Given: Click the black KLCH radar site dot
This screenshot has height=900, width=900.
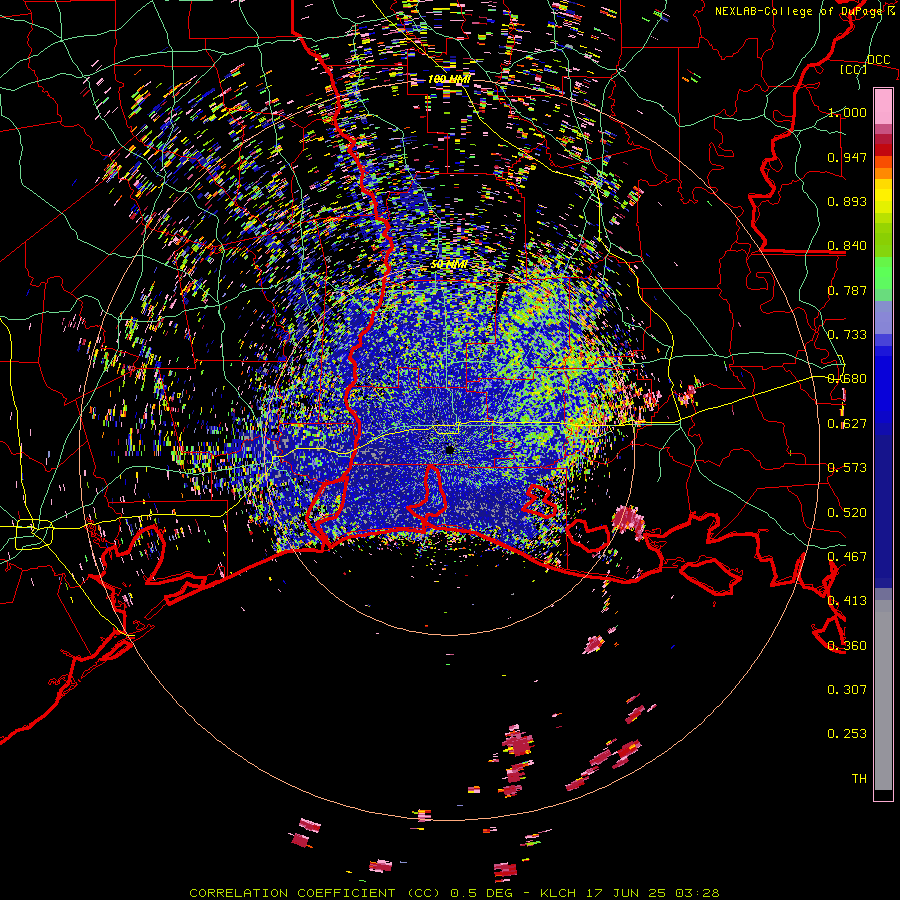Looking at the screenshot, I should click(x=450, y=450).
